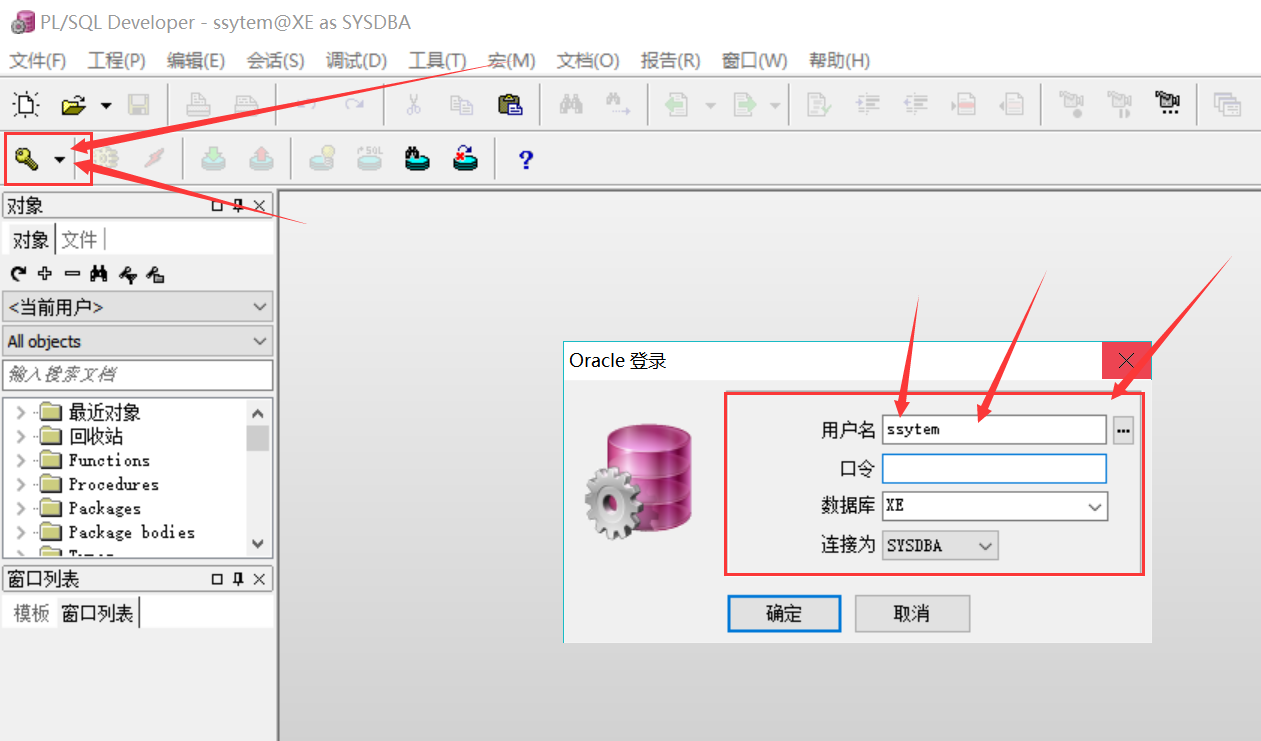This screenshot has width=1261, height=741.
Task: Open the <当前用户> dropdown
Action: (137, 307)
